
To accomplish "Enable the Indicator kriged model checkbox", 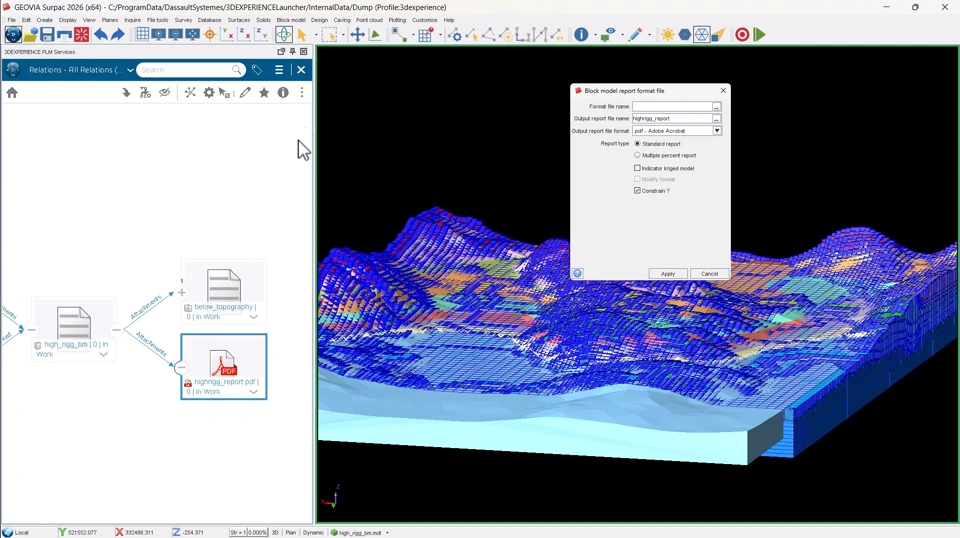I will point(638,168).
